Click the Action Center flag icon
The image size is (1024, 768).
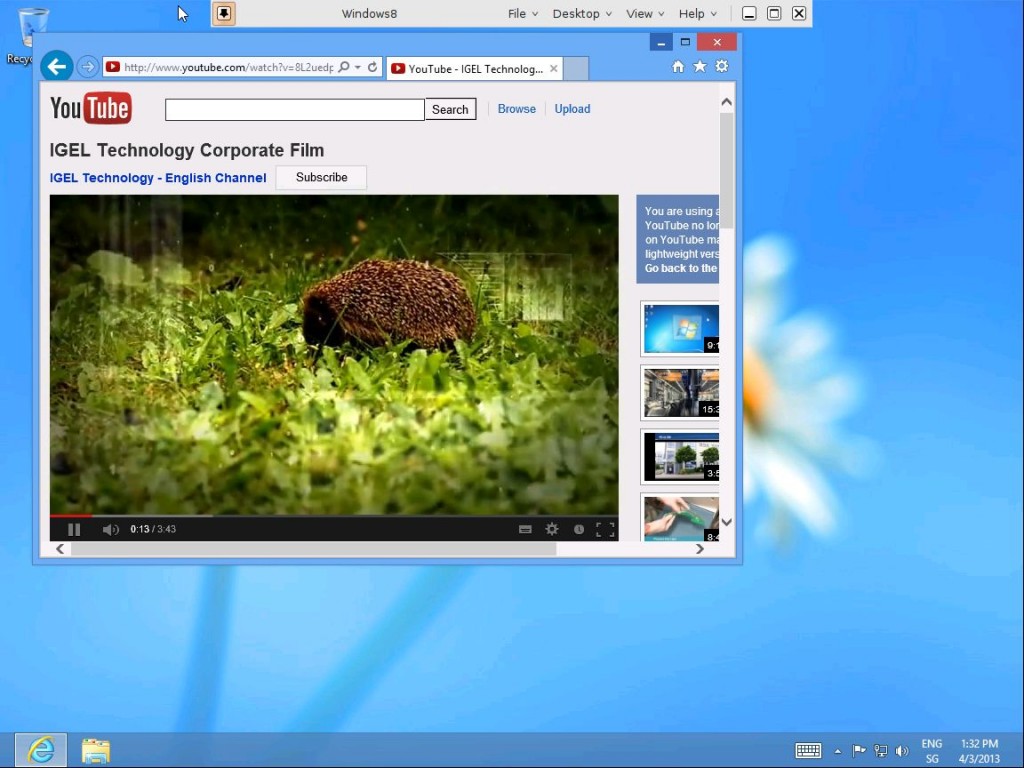(860, 751)
